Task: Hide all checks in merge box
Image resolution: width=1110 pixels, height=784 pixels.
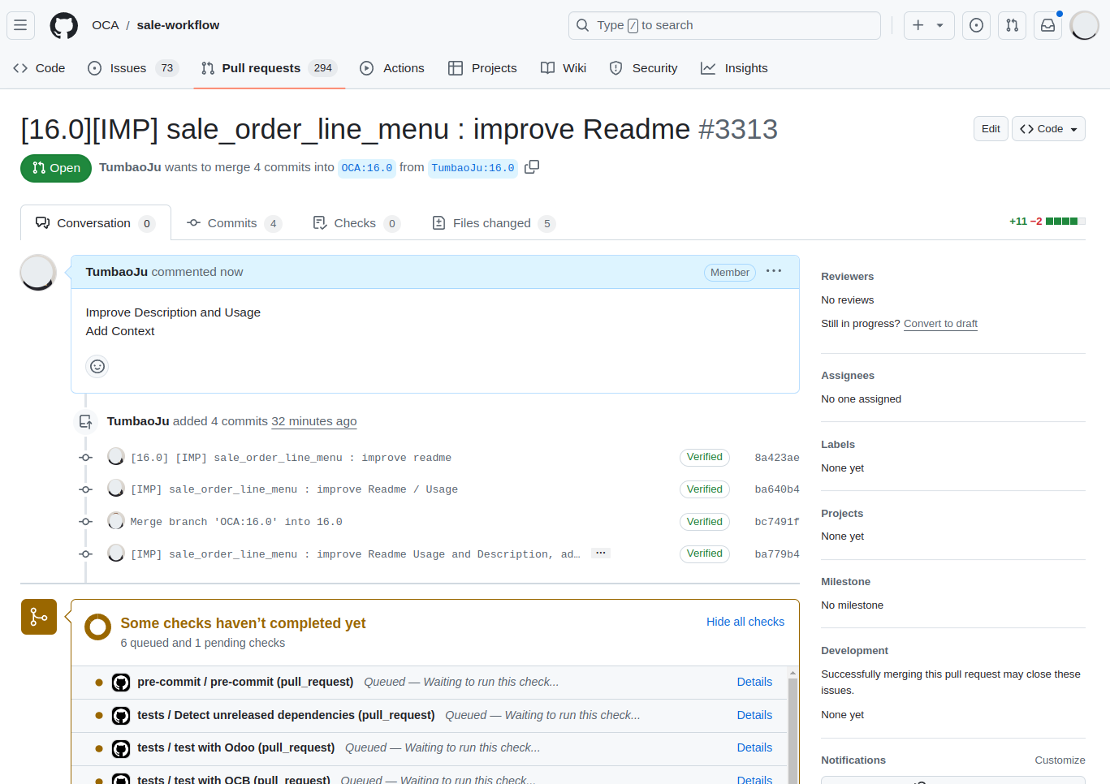Action: (745, 622)
